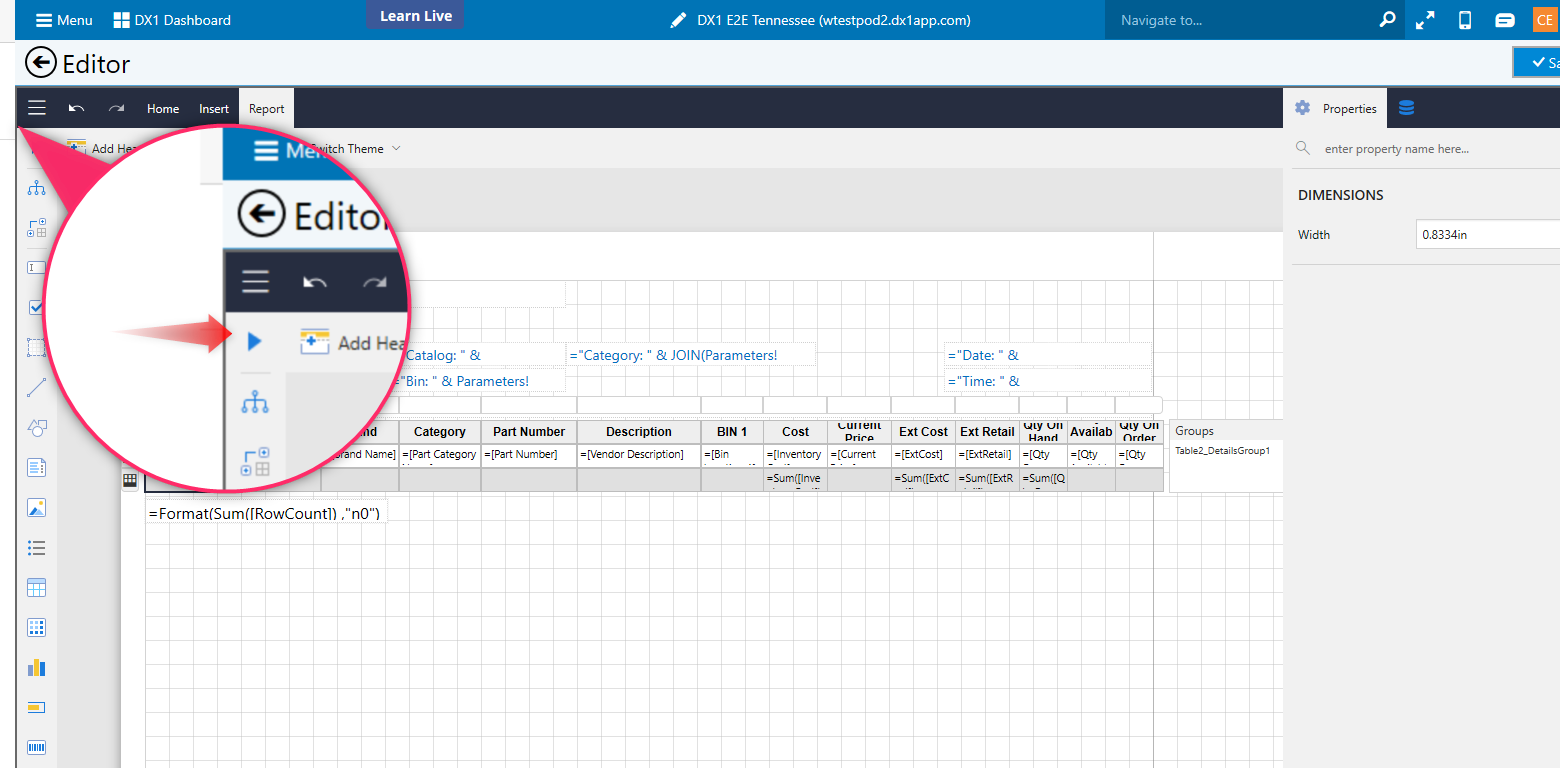
Task: Open the Properties panel tab
Action: 1335,108
